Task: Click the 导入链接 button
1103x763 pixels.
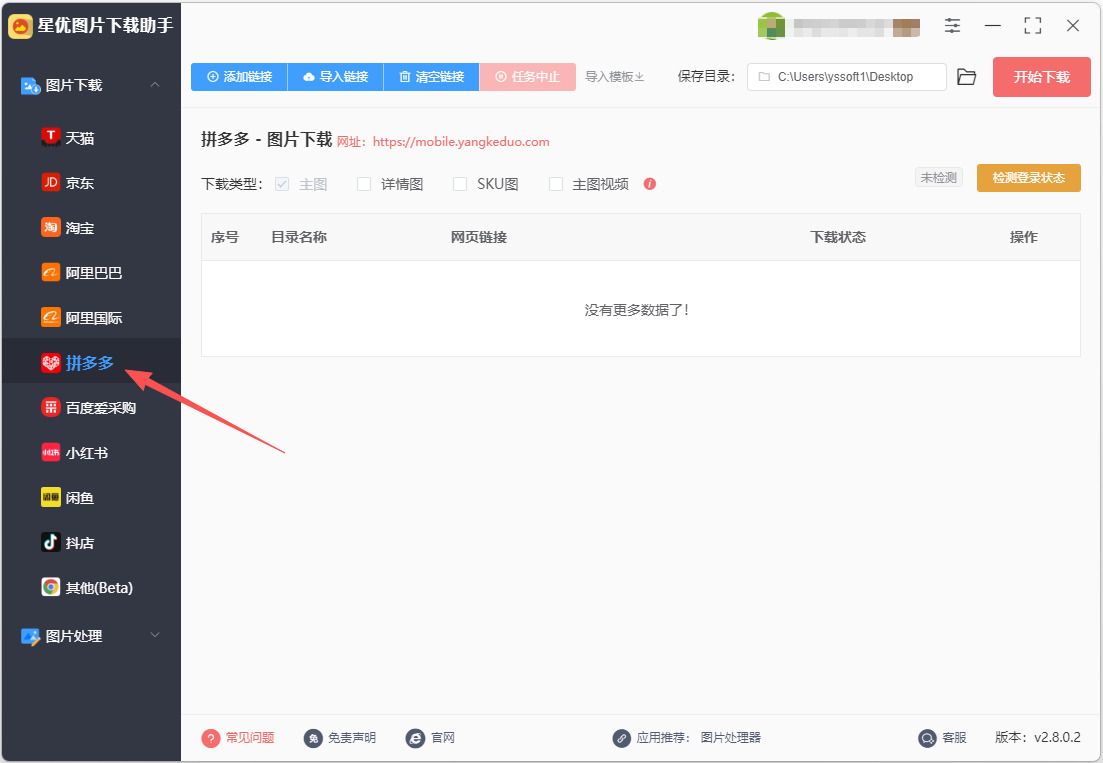Action: click(x=336, y=77)
